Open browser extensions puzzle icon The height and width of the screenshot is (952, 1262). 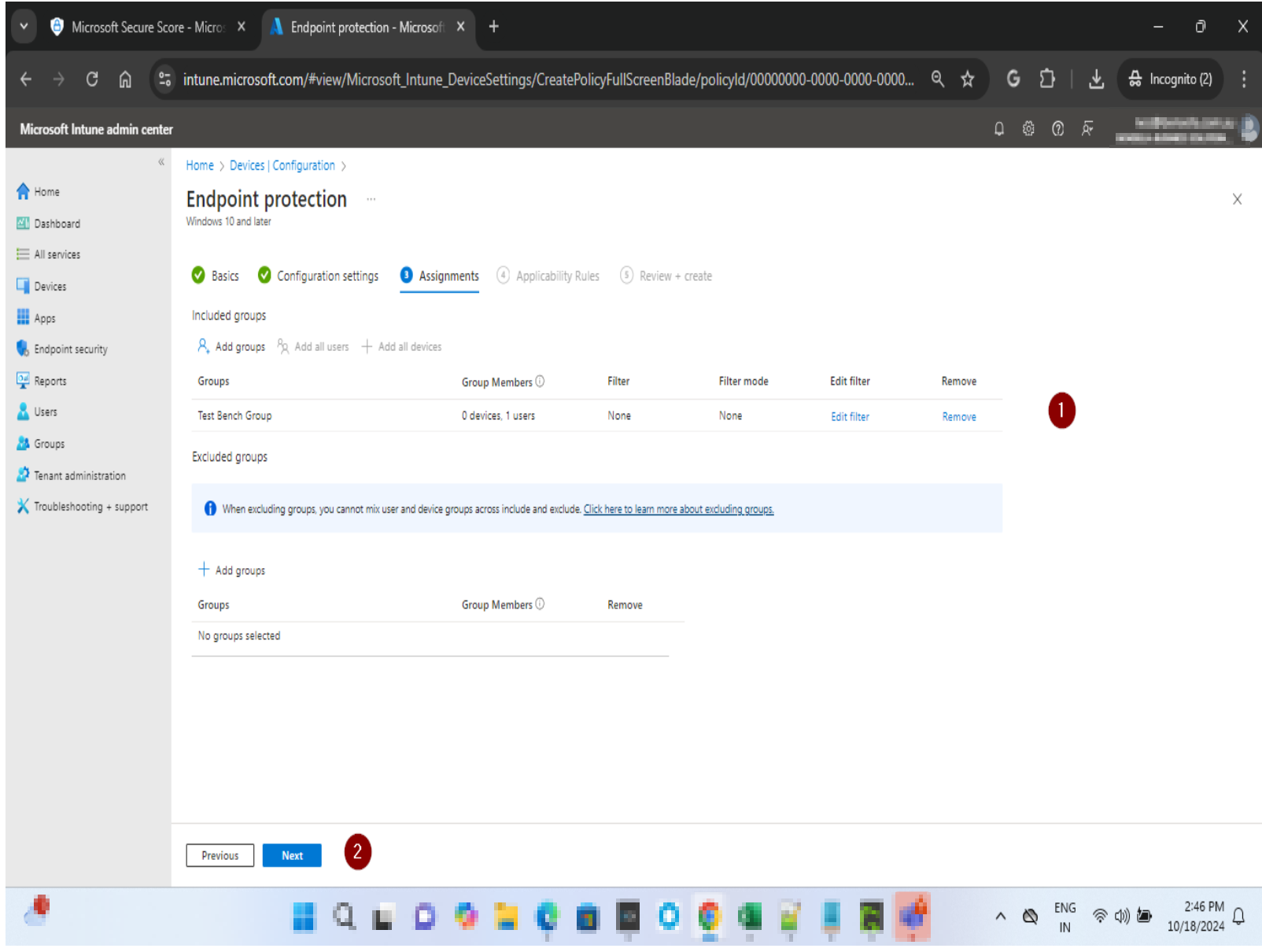tap(1046, 79)
